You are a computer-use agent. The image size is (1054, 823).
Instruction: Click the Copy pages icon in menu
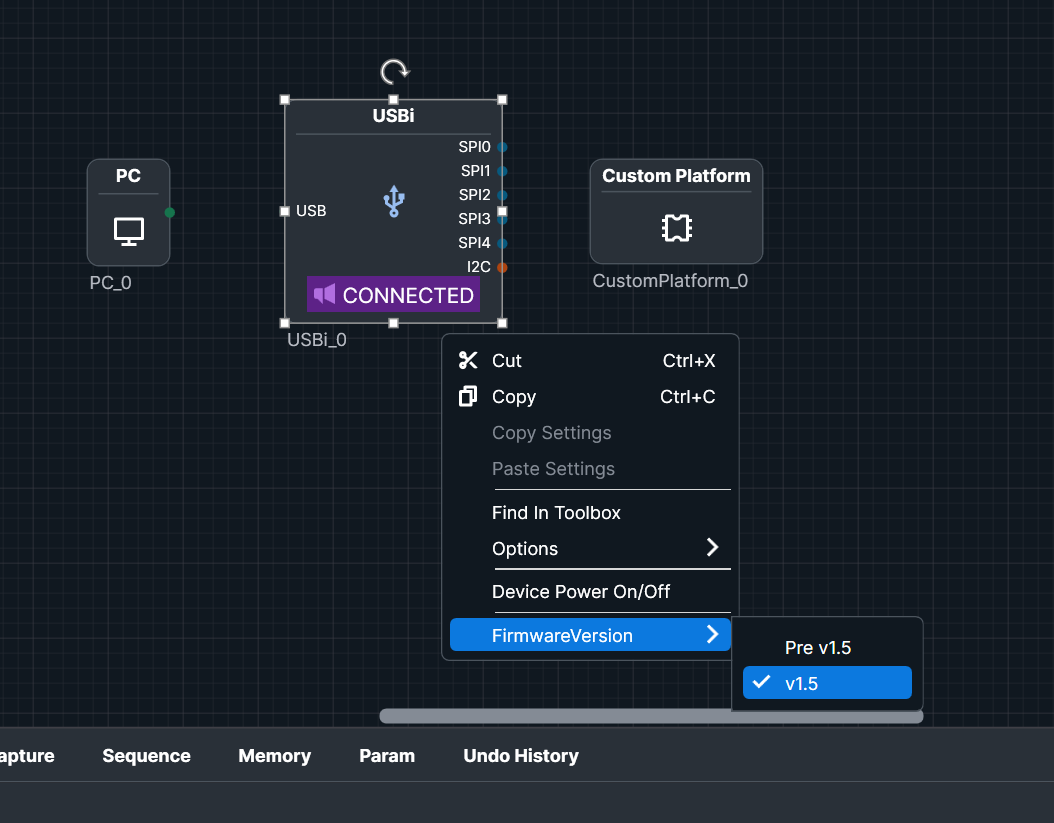(x=468, y=397)
